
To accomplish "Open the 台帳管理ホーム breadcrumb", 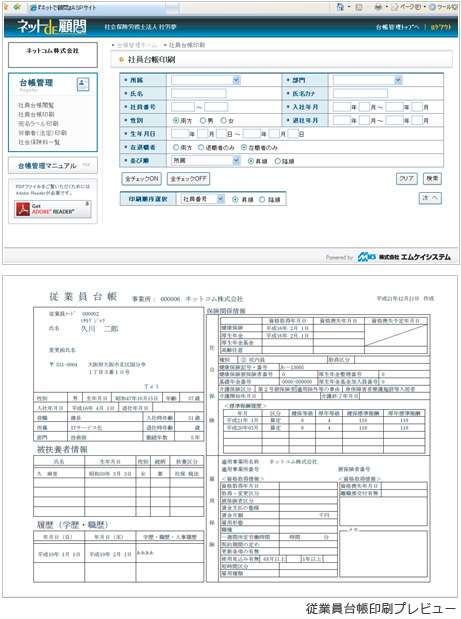I will (x=137, y=45).
